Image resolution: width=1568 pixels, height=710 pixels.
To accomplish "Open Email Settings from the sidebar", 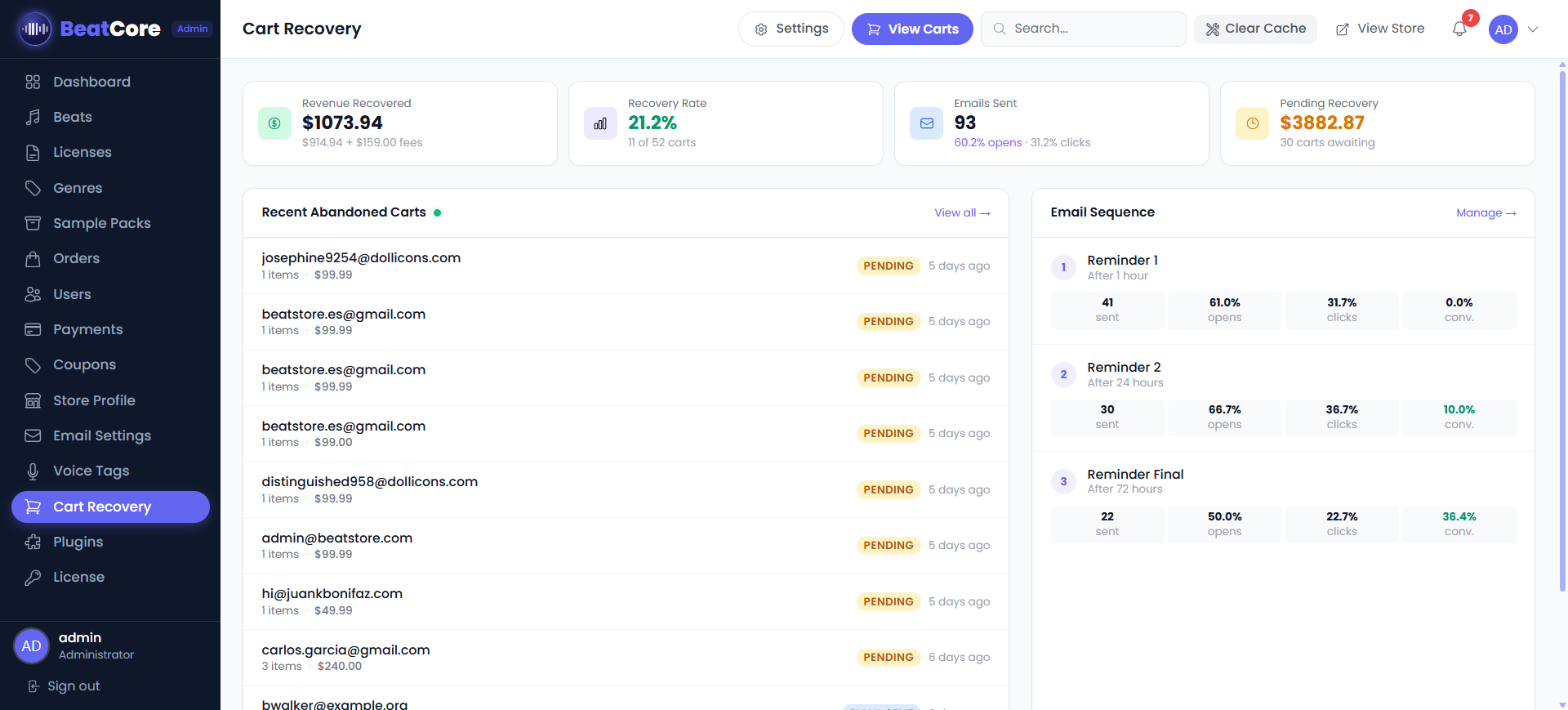I will click(x=101, y=435).
